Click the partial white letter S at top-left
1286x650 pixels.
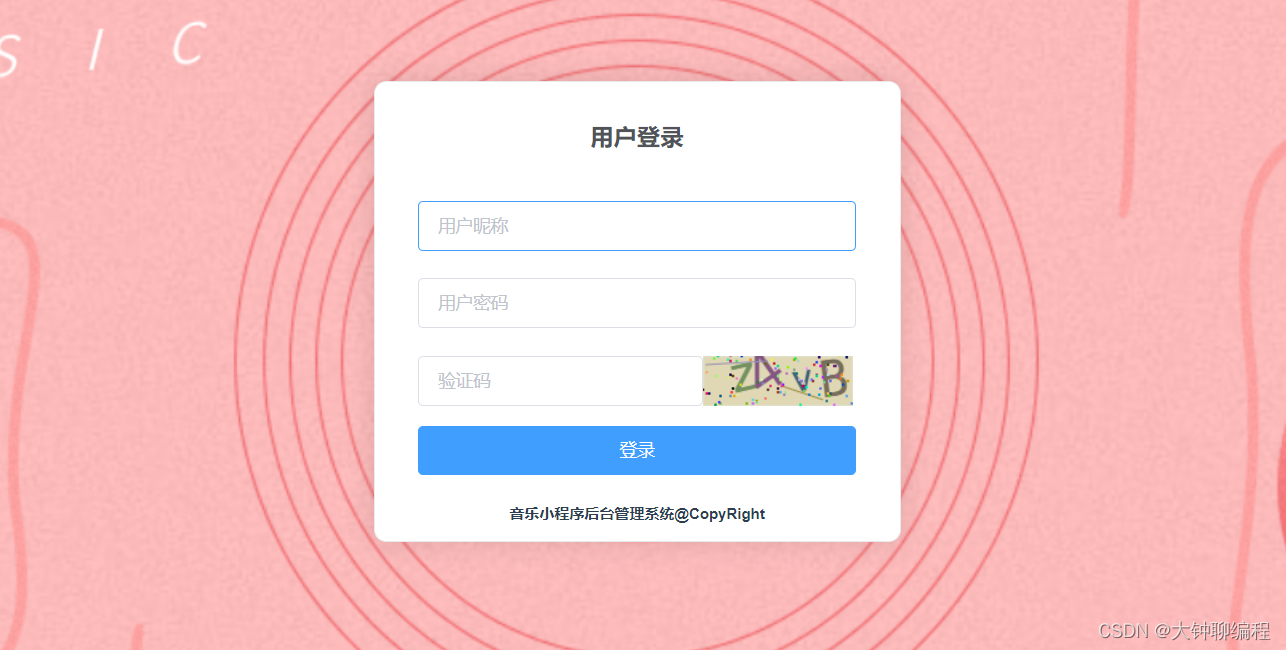click(7, 58)
